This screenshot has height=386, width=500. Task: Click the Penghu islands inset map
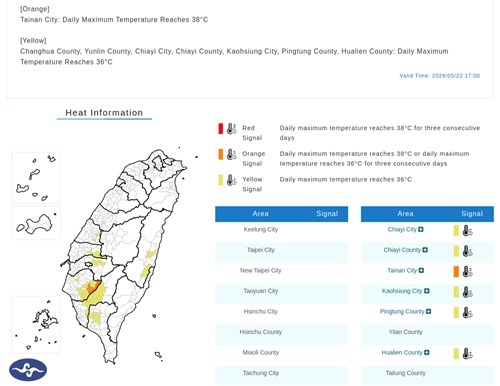(36, 325)
